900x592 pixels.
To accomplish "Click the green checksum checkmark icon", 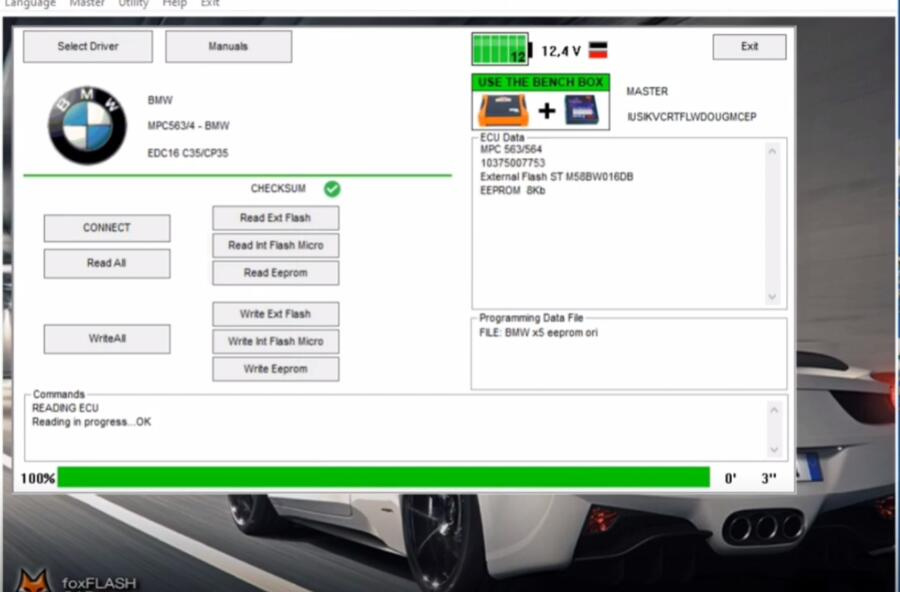I will [x=332, y=188].
